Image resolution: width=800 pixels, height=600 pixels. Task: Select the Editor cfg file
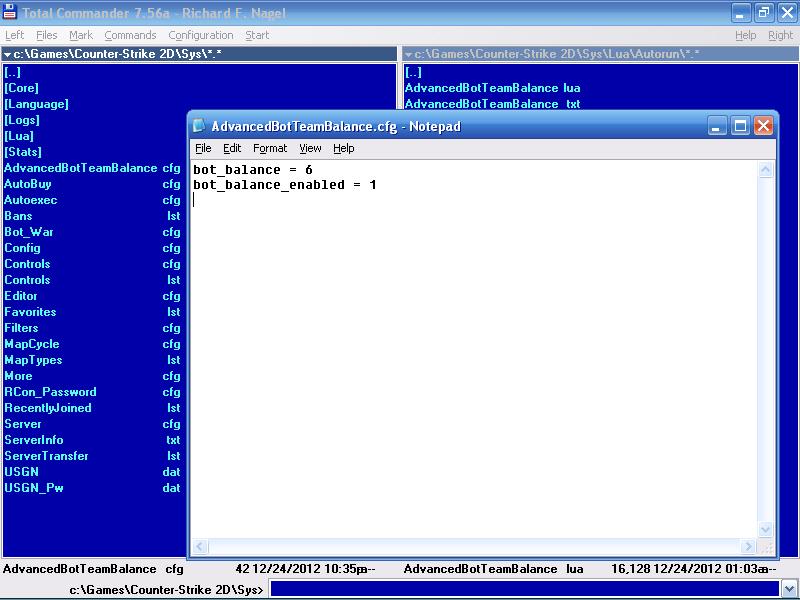click(x=92, y=296)
